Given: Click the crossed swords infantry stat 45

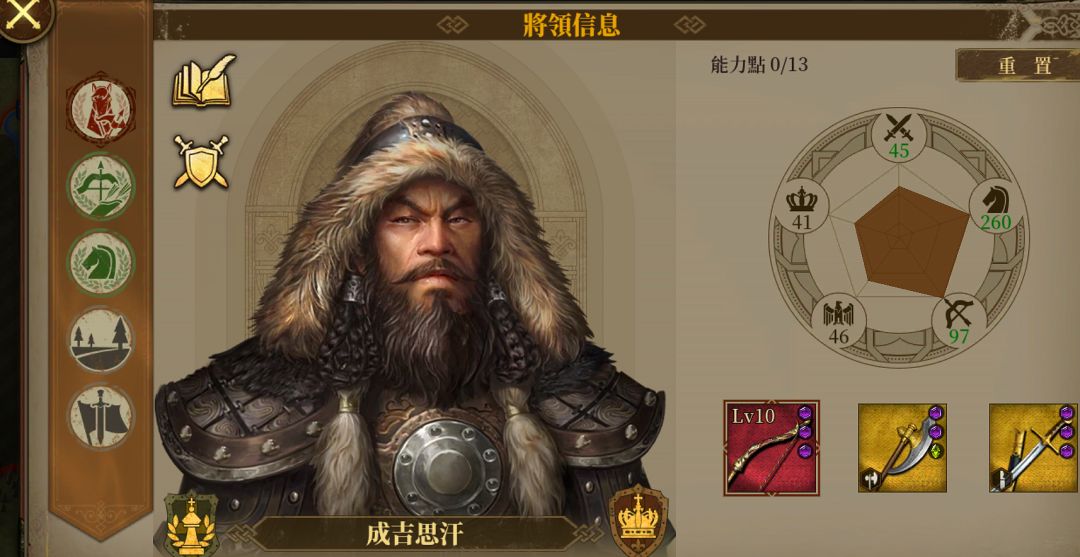Looking at the screenshot, I should pyautogui.click(x=898, y=136).
